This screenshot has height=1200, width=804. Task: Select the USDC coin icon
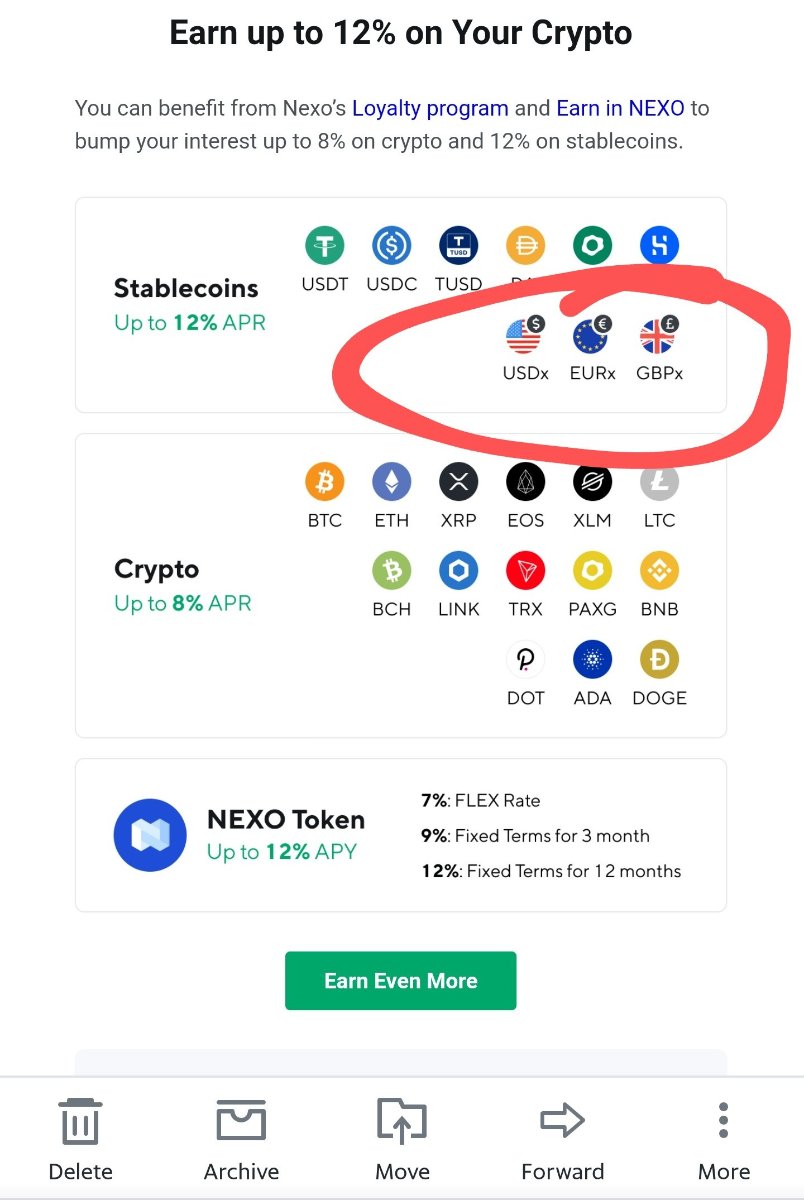391,245
